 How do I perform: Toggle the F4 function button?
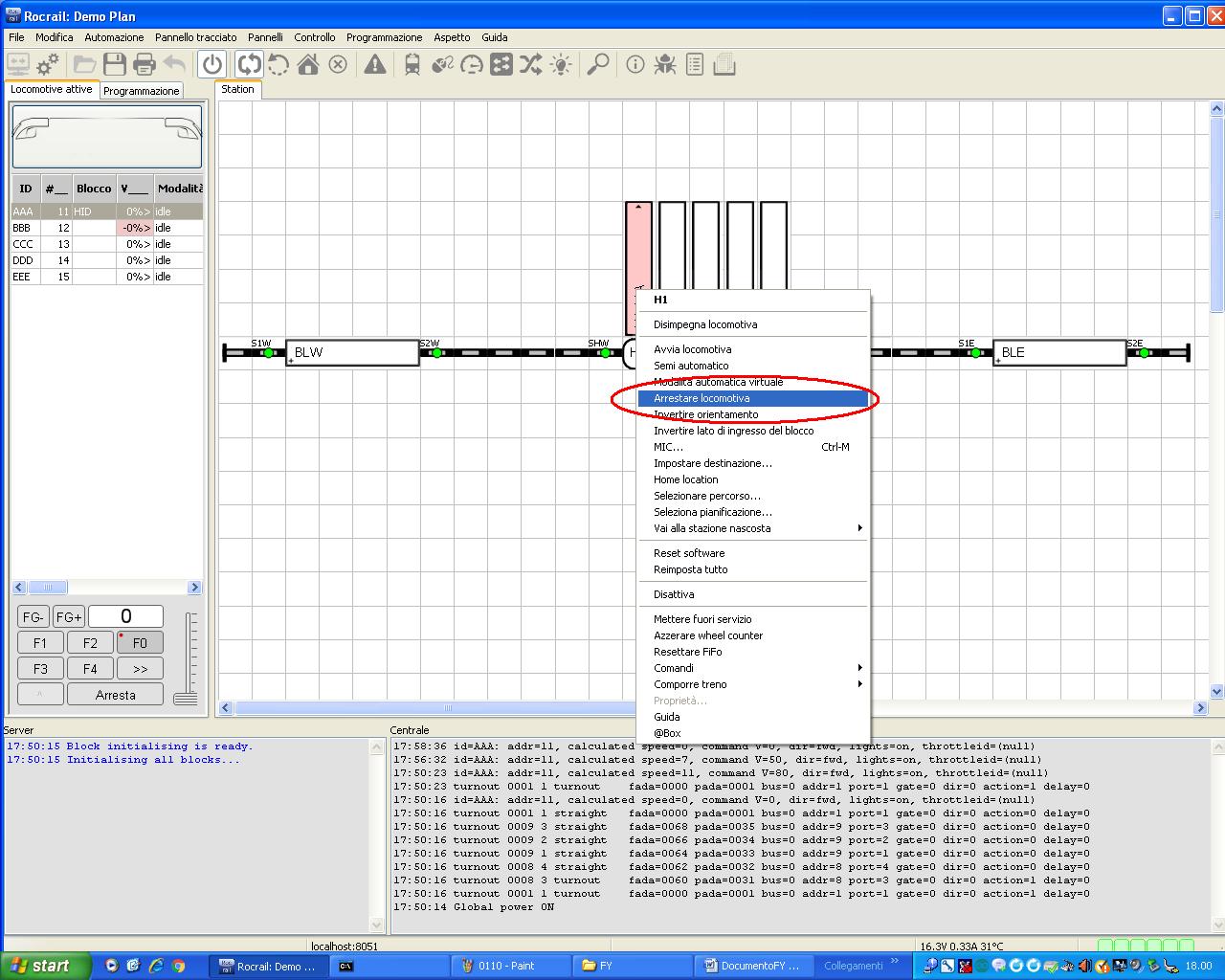point(90,669)
